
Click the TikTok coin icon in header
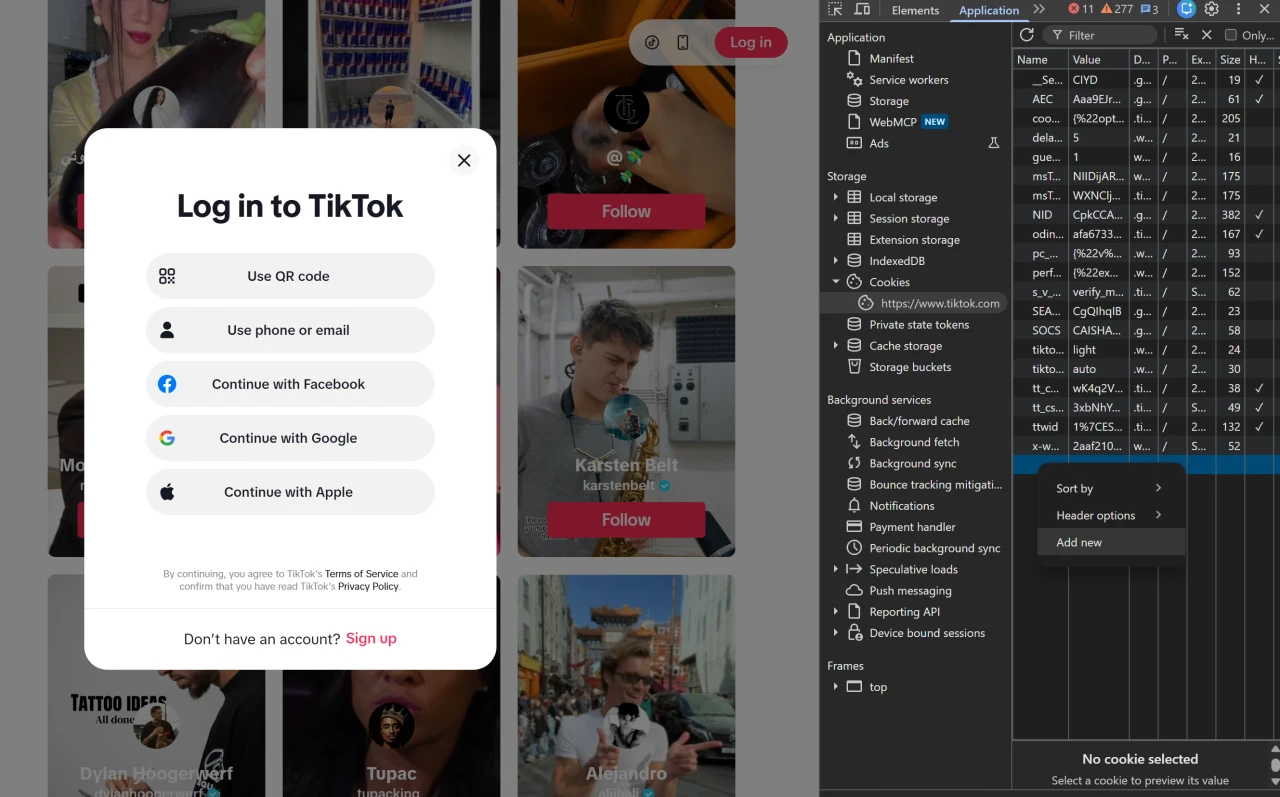click(x=652, y=42)
